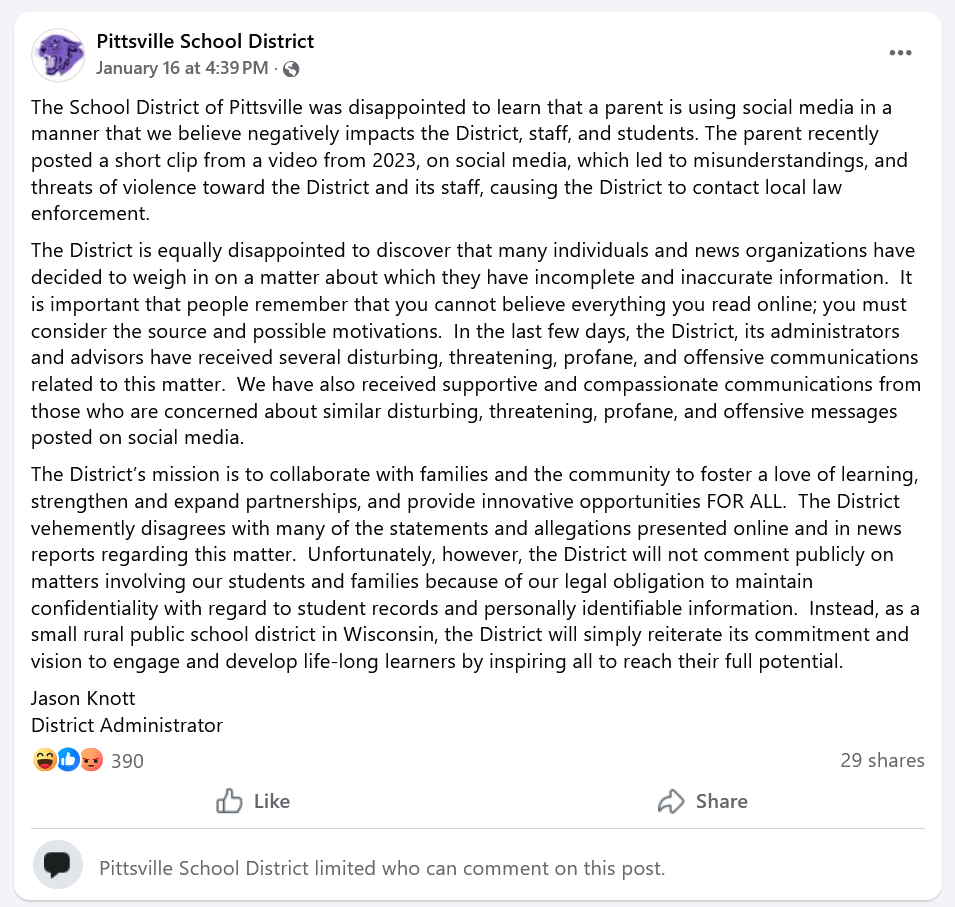The height and width of the screenshot is (907, 955).
Task: Like the post using the Like button
Action: tap(252, 801)
